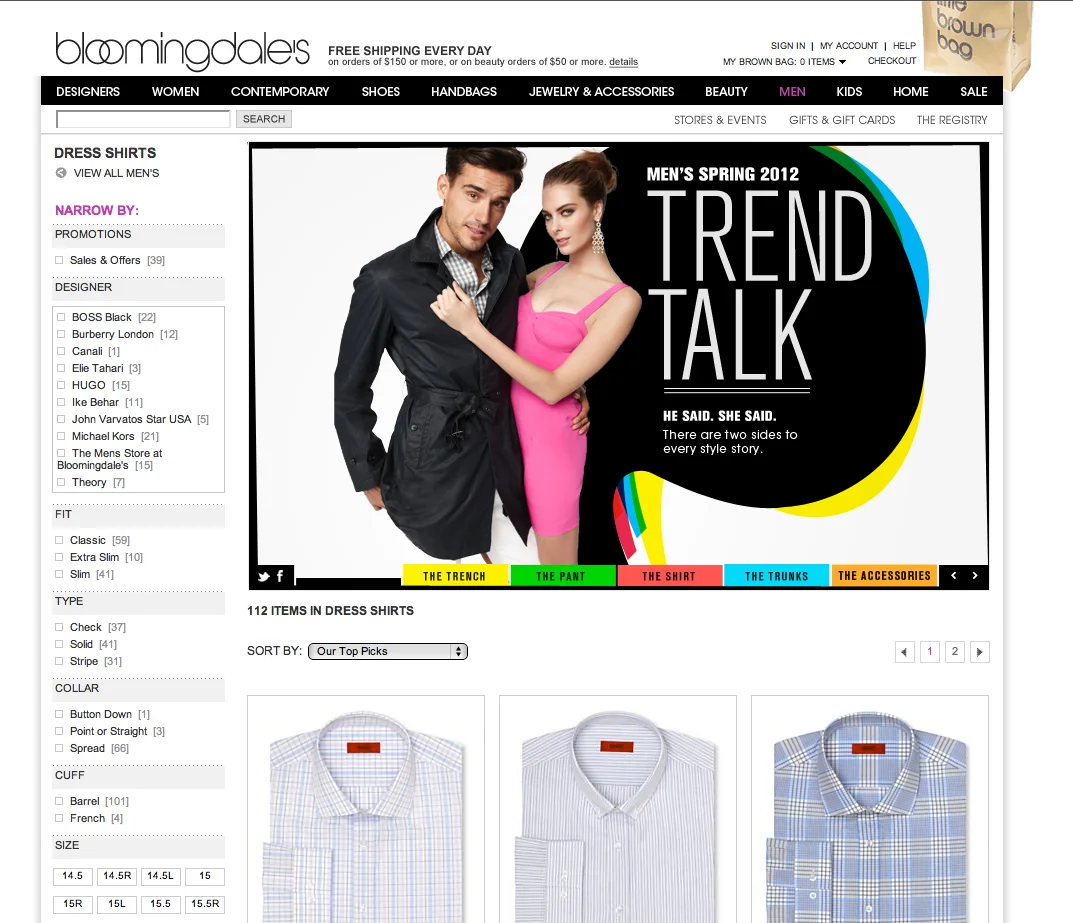The width and height of the screenshot is (1073, 923).
Task: Open the Designers menu
Action: tap(88, 92)
